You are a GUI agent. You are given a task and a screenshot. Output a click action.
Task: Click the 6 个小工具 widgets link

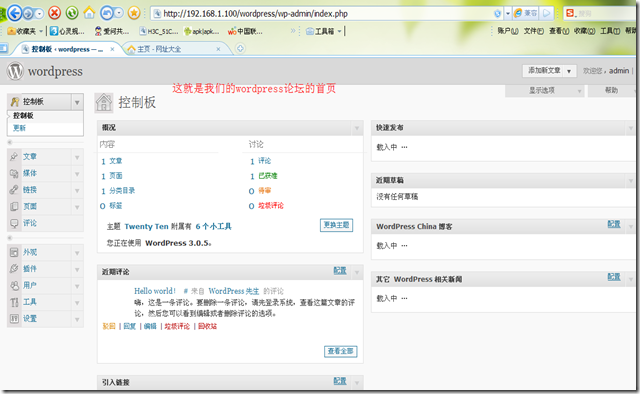pos(213,227)
